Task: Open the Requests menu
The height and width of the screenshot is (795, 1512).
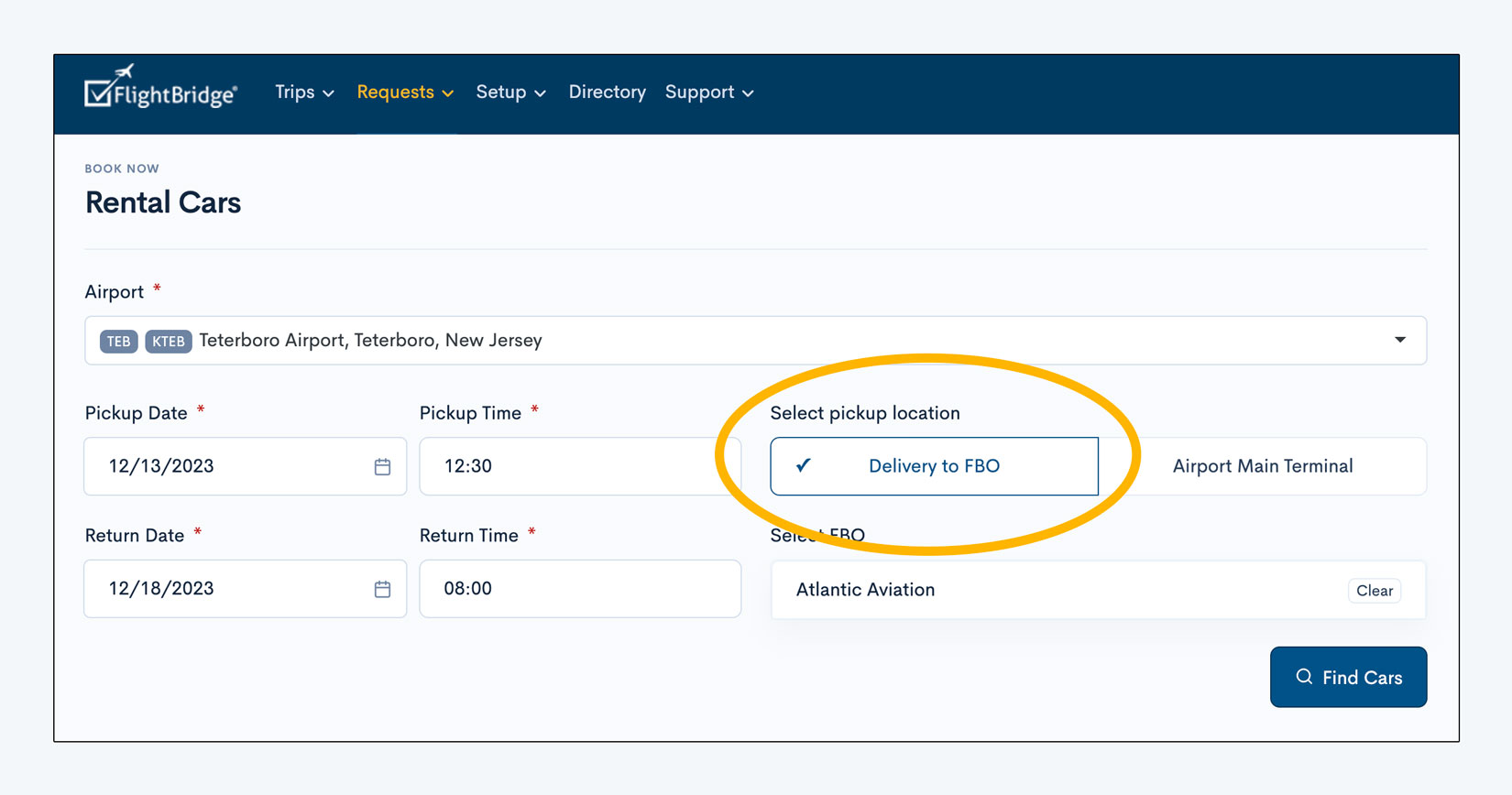Action: [405, 93]
